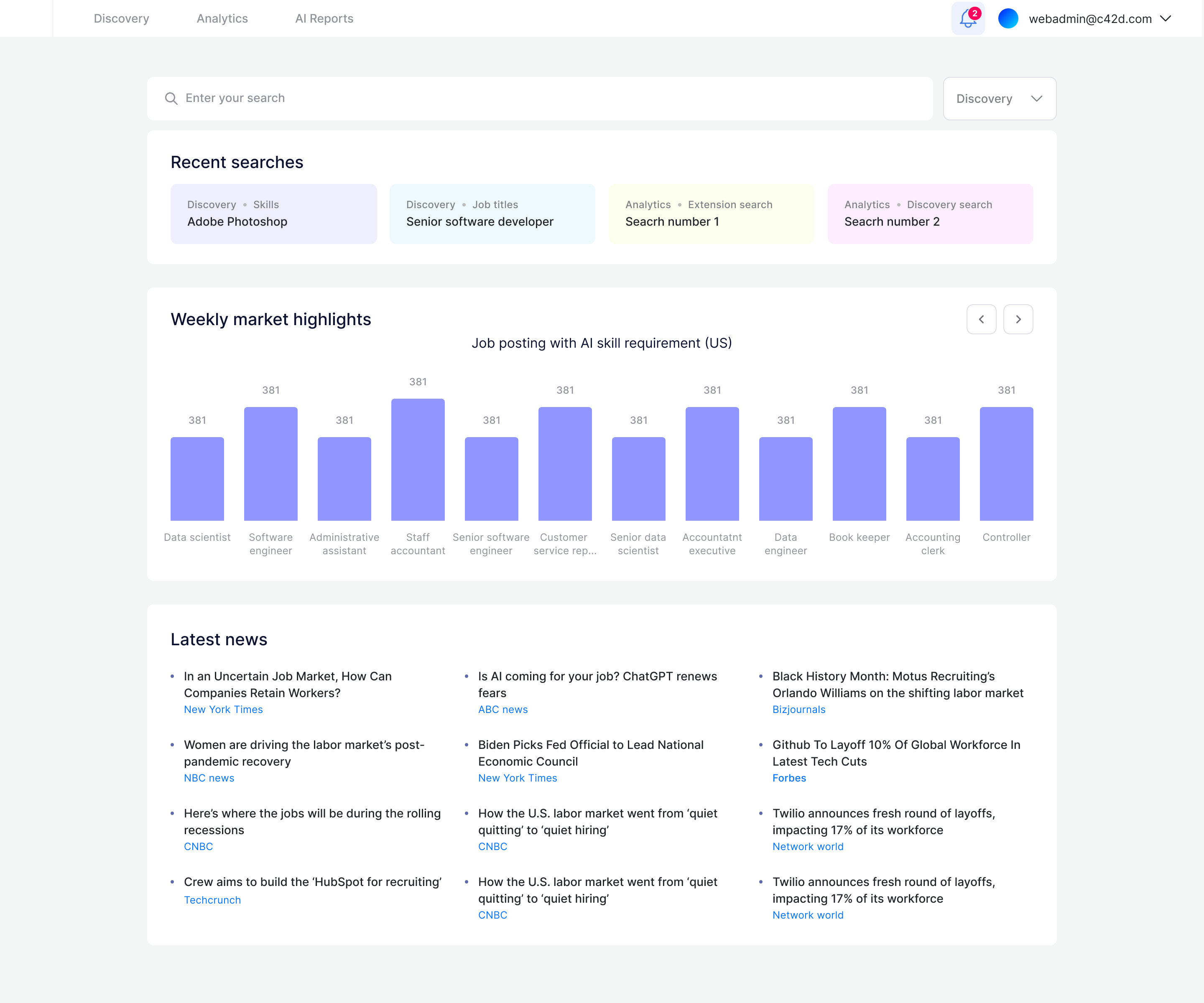Screen dimensions: 1204x1003
Task: Click the Senior software engineer bar
Action: [x=491, y=479]
